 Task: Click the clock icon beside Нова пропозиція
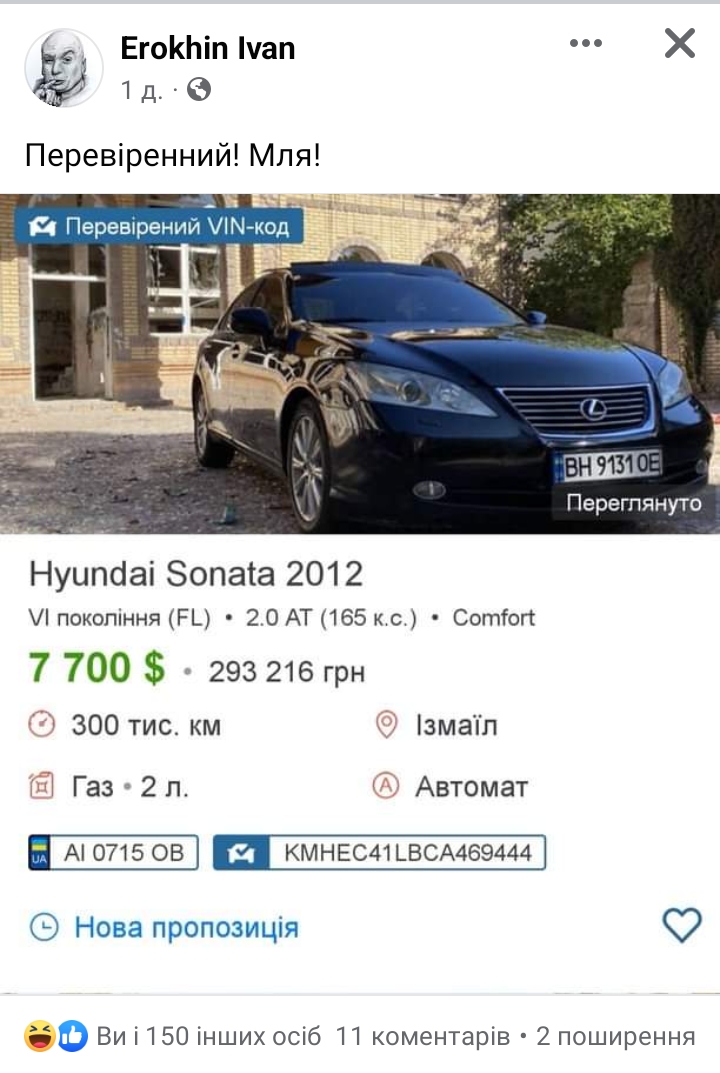(x=44, y=928)
